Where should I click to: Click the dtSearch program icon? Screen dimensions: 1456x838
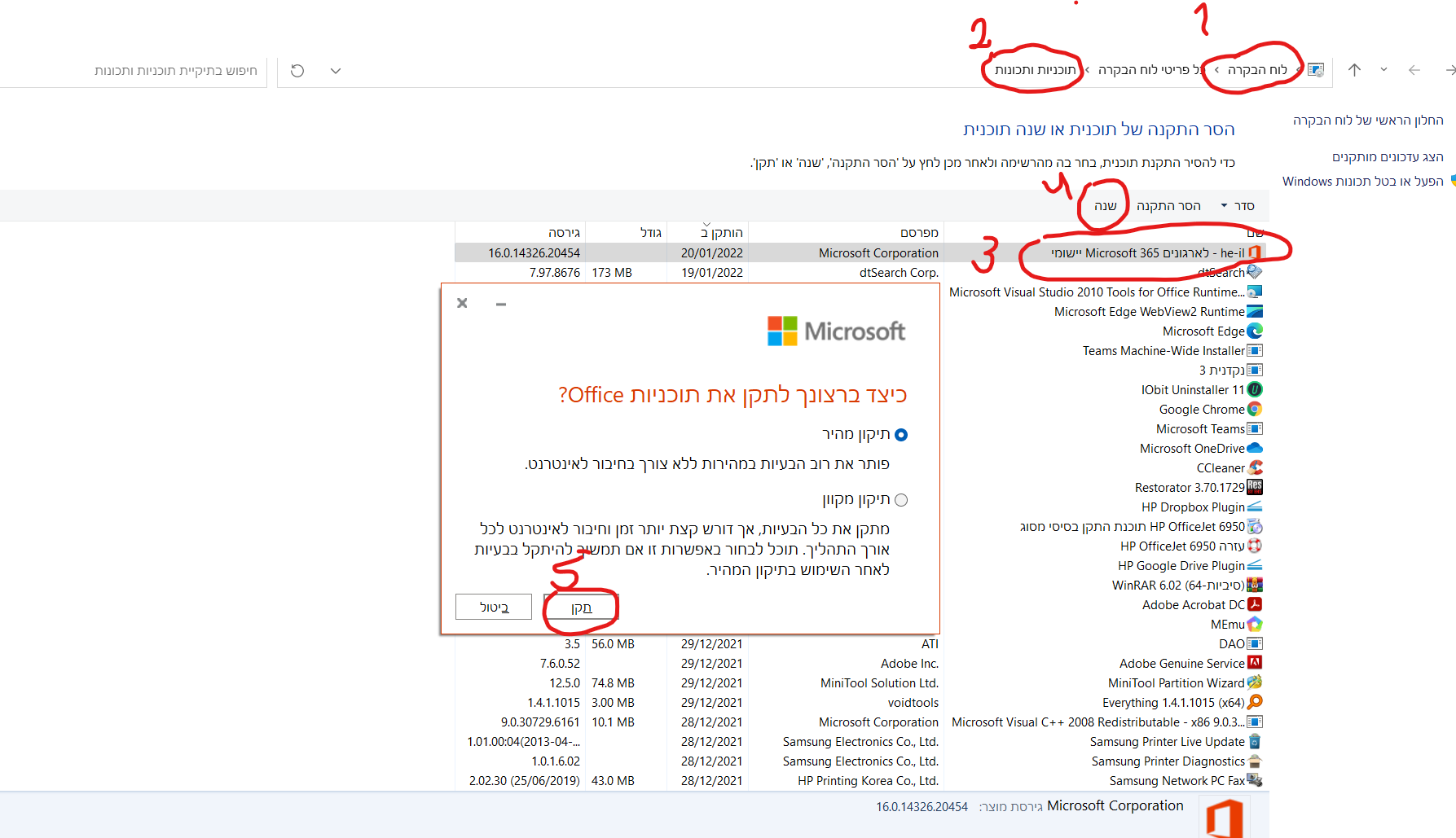1255,272
